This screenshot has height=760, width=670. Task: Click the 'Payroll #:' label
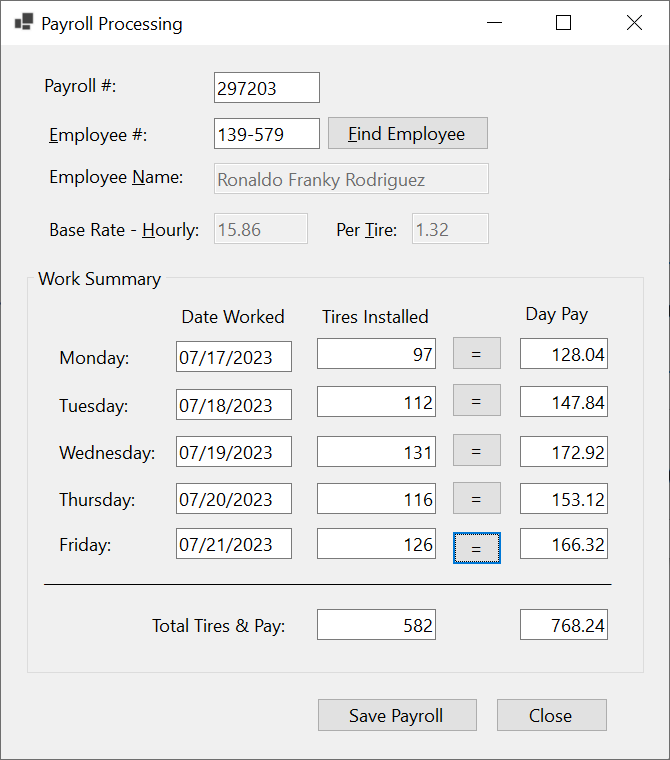coord(80,86)
